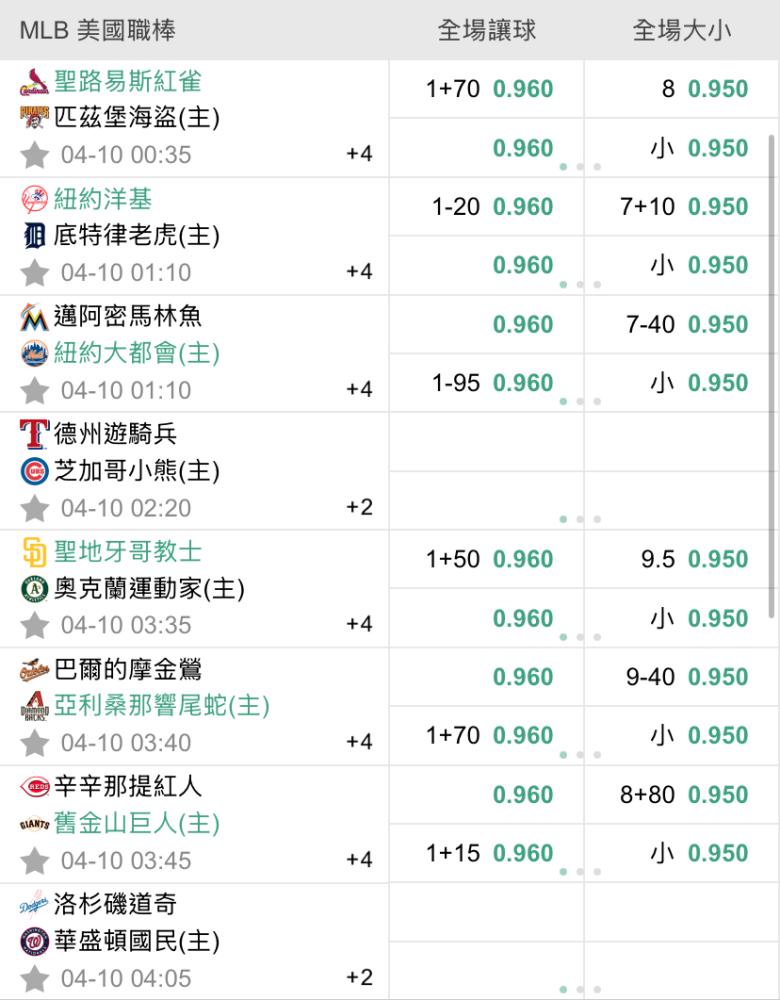Screen dimensions: 780x1000
Task: Click the Washington Nationals W logo
Action: click(x=34, y=942)
